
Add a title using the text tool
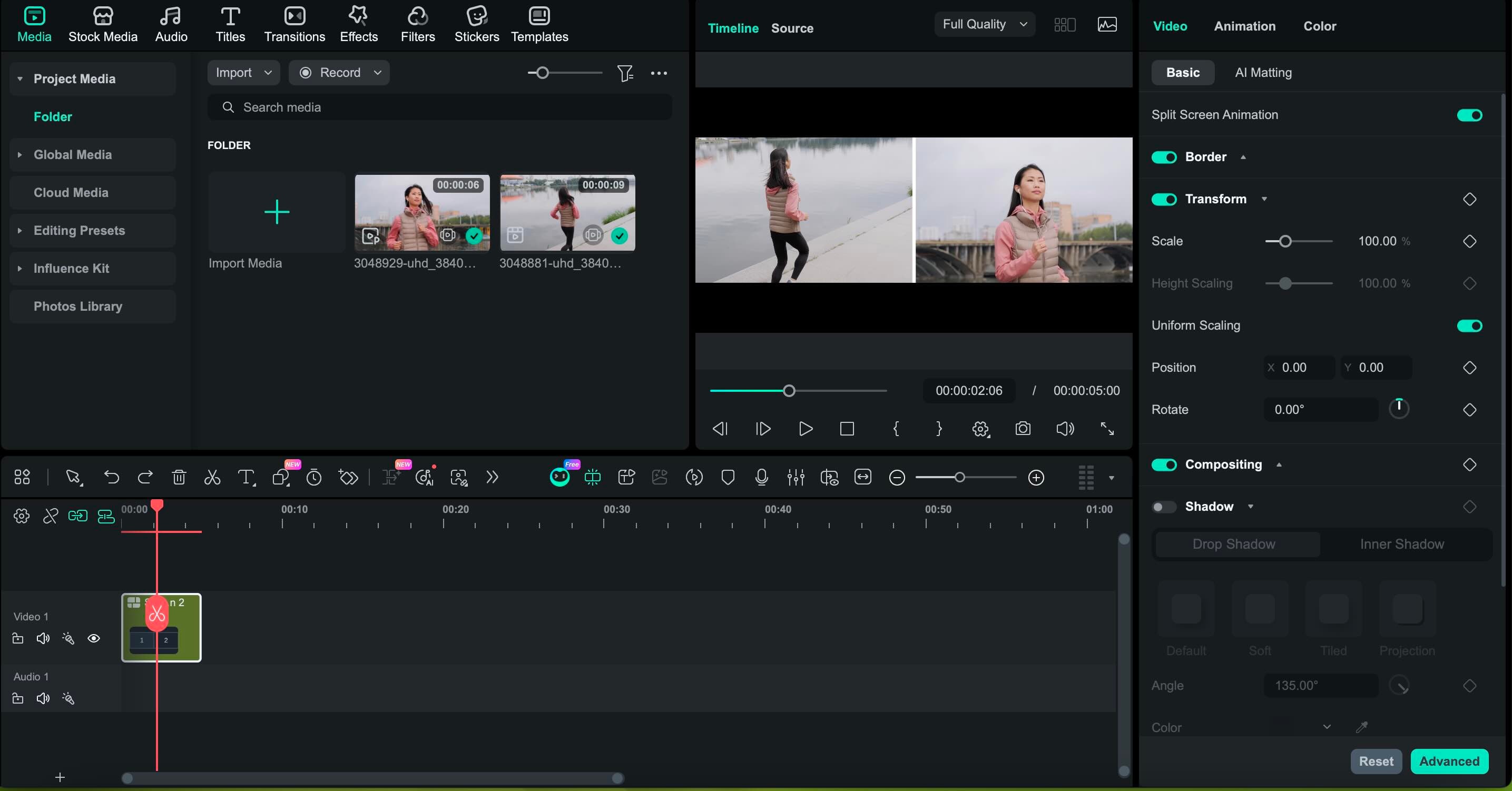coord(246,478)
